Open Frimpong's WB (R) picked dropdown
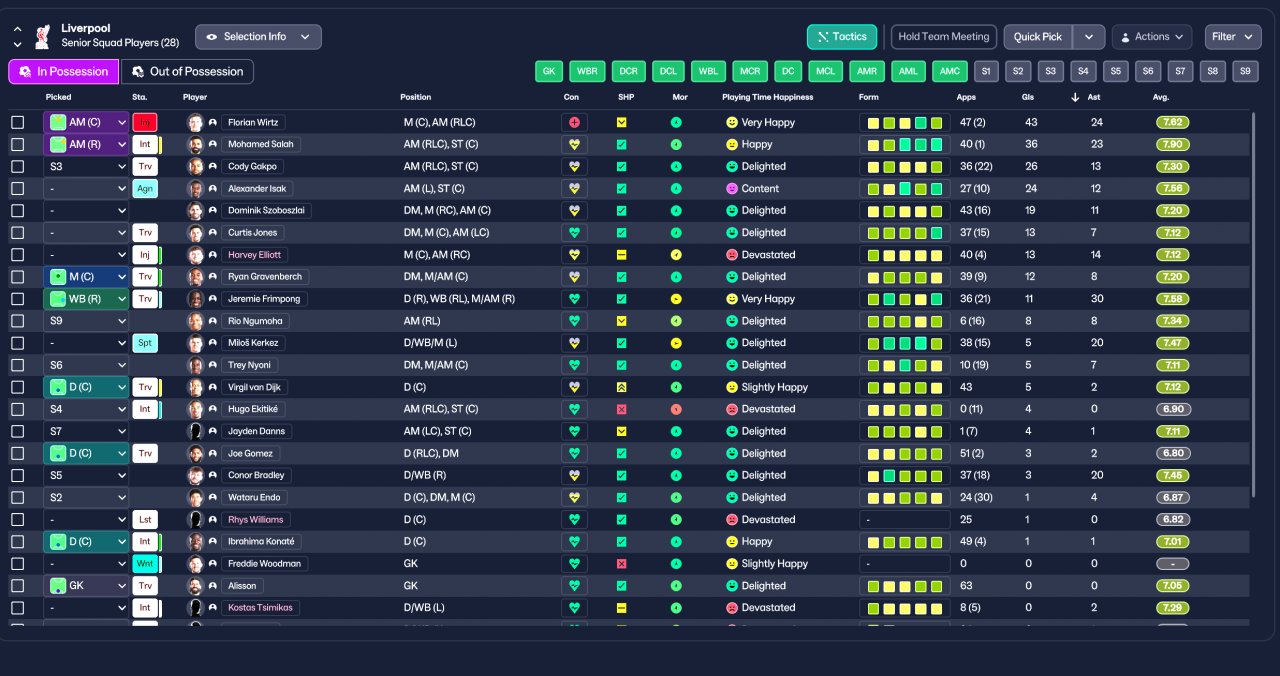This screenshot has width=1280, height=676. coord(86,299)
